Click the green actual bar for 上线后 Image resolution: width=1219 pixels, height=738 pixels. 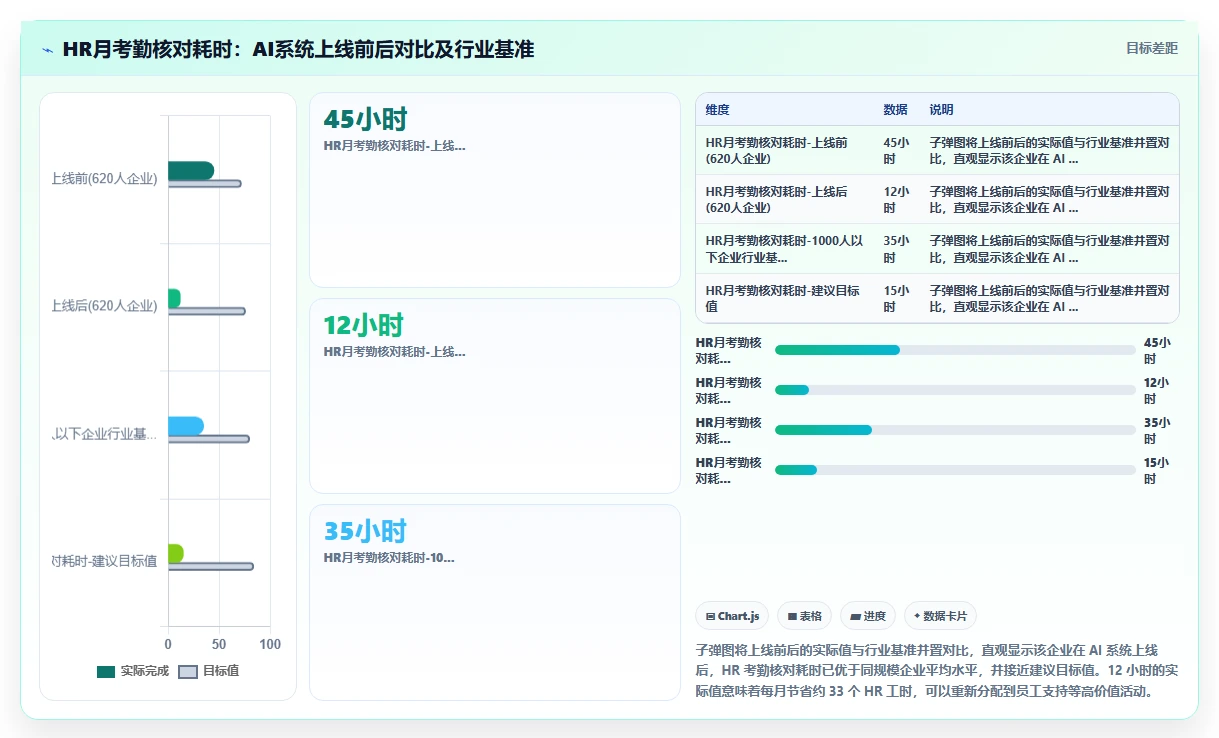(x=174, y=298)
